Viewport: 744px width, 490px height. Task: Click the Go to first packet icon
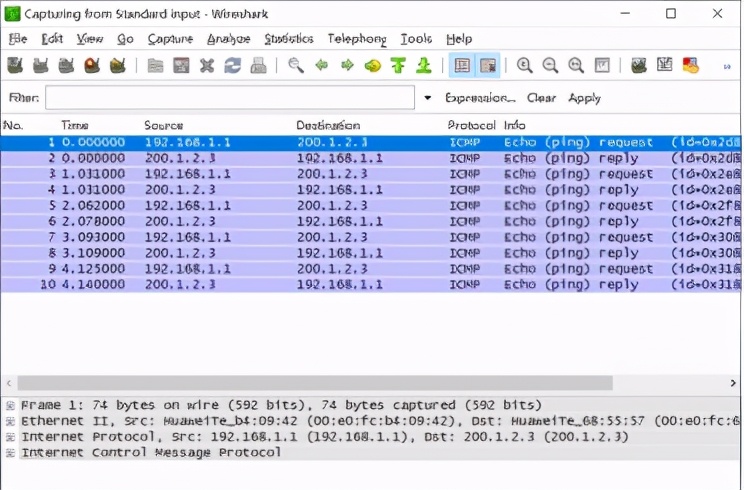pyautogui.click(x=398, y=66)
